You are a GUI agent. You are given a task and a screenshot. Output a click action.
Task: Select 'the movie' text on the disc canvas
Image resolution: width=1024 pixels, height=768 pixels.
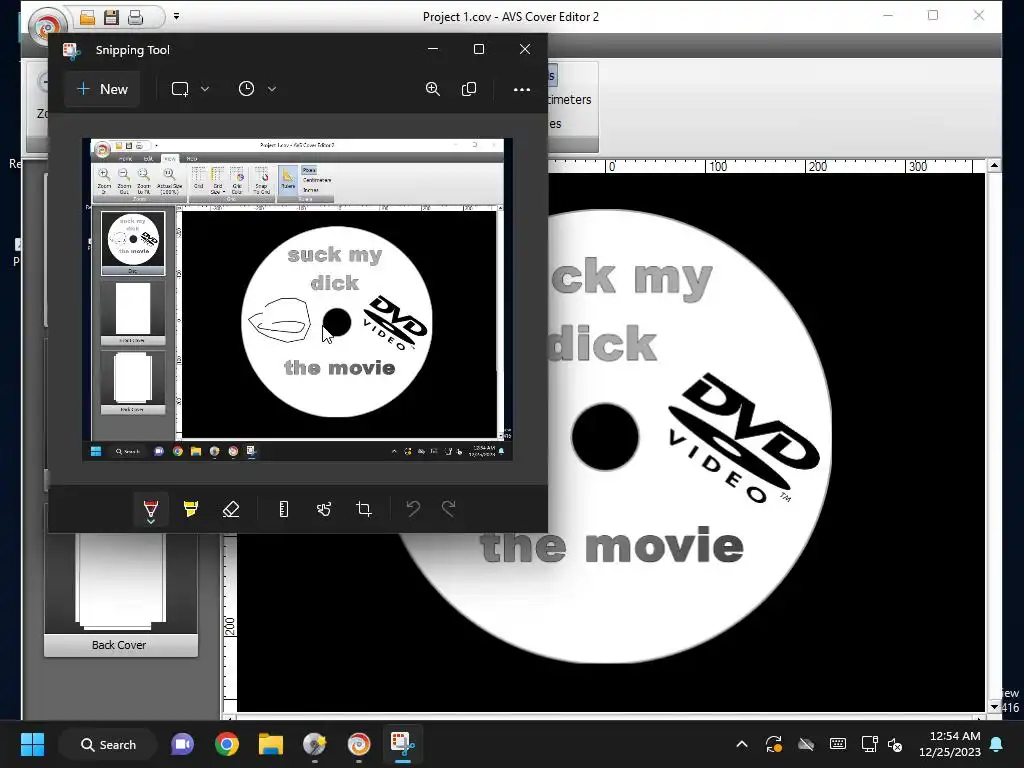[612, 547]
